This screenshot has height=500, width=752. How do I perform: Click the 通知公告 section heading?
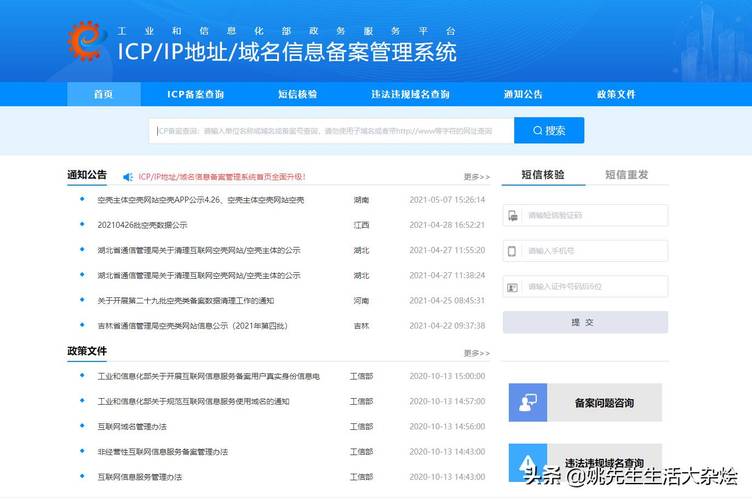point(87,175)
